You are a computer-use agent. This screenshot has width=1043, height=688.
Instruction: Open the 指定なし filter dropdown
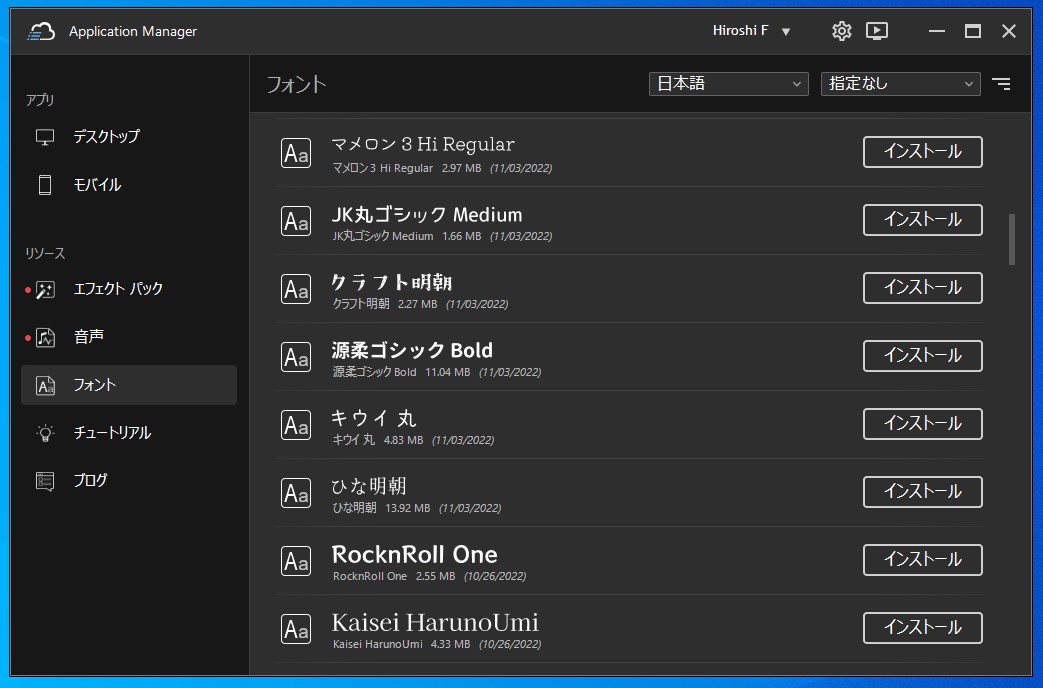(x=901, y=84)
